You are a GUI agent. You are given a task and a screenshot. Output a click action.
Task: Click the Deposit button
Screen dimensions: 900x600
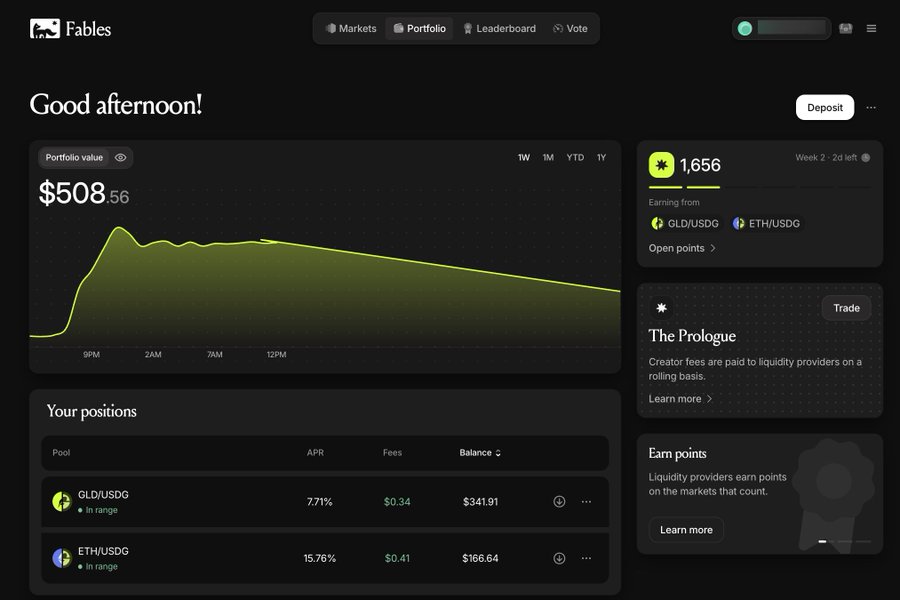pyautogui.click(x=825, y=107)
